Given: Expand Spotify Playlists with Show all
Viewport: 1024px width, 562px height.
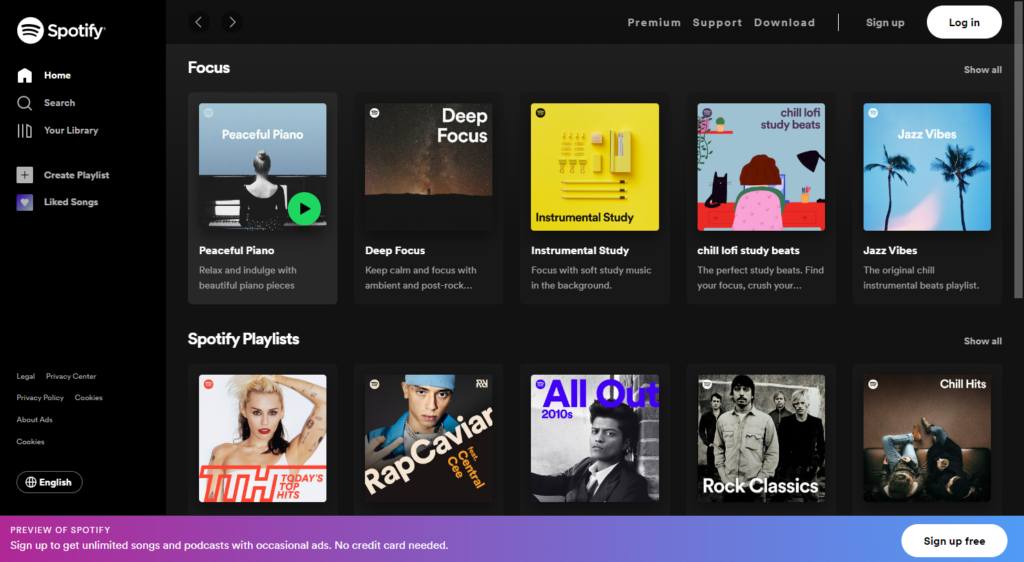Looking at the screenshot, I should pos(982,341).
